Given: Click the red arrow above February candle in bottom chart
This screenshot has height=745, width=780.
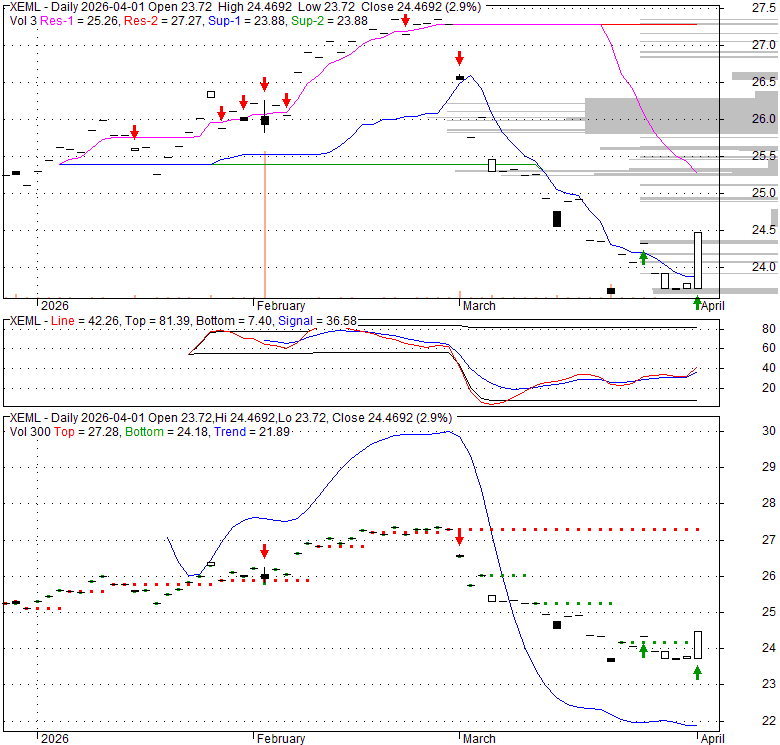Looking at the screenshot, I should [264, 551].
